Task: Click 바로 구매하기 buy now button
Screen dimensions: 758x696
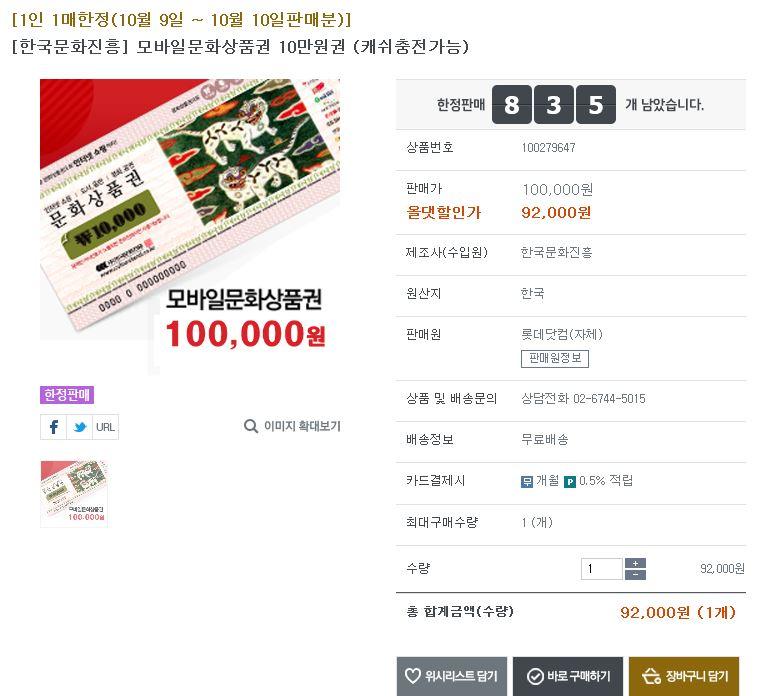Action: coord(568,676)
